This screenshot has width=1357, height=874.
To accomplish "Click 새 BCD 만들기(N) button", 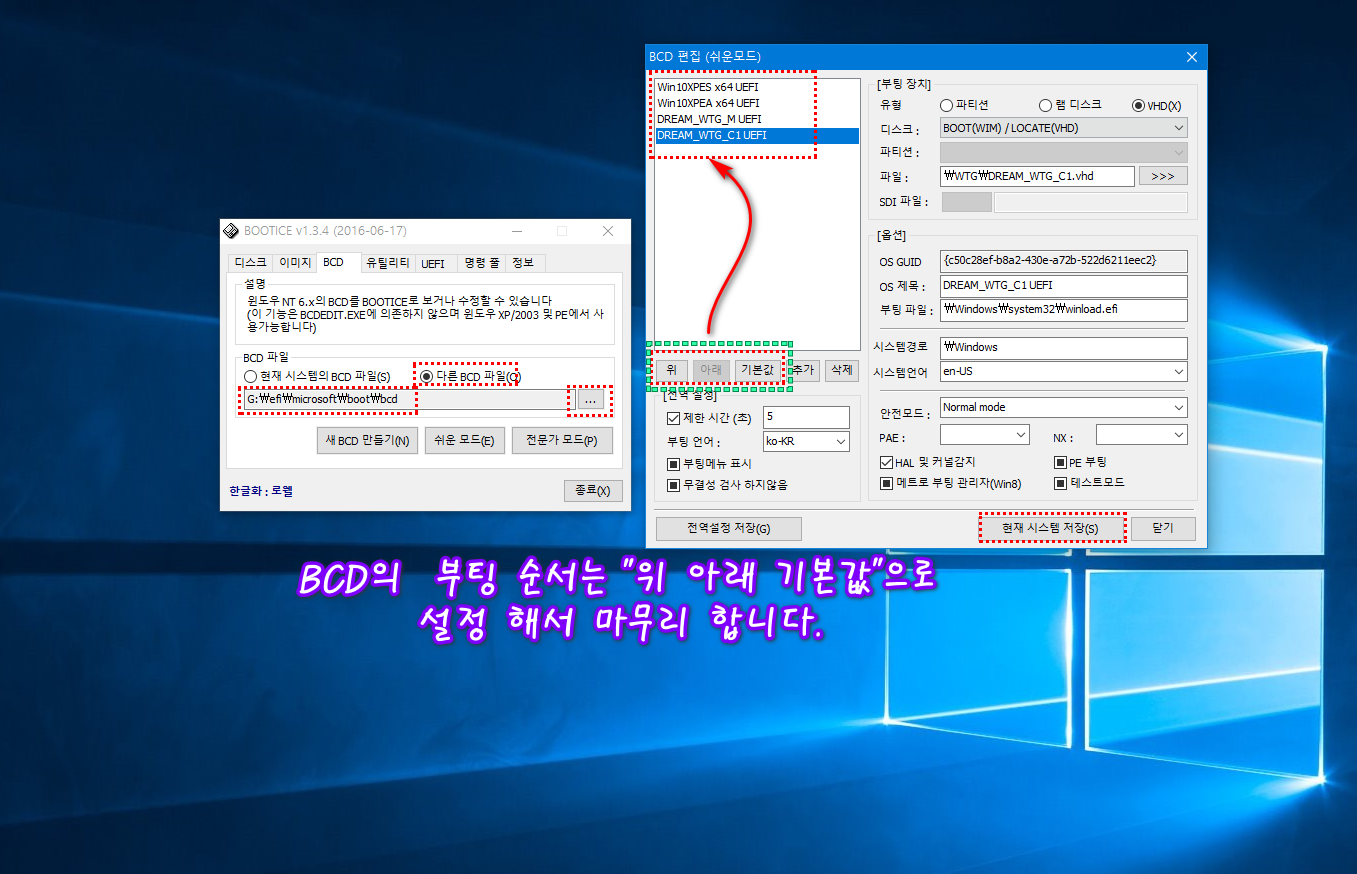I will tap(367, 441).
